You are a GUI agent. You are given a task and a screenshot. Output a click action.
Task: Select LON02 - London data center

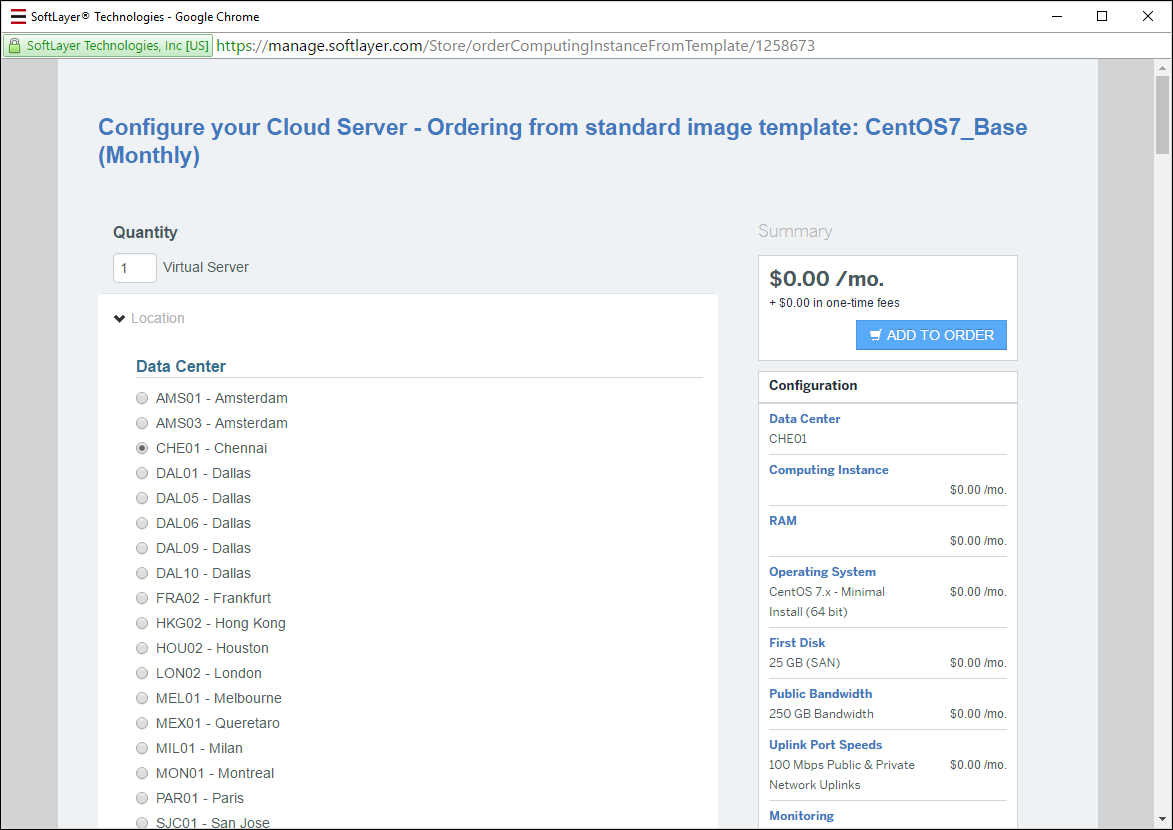(x=142, y=673)
